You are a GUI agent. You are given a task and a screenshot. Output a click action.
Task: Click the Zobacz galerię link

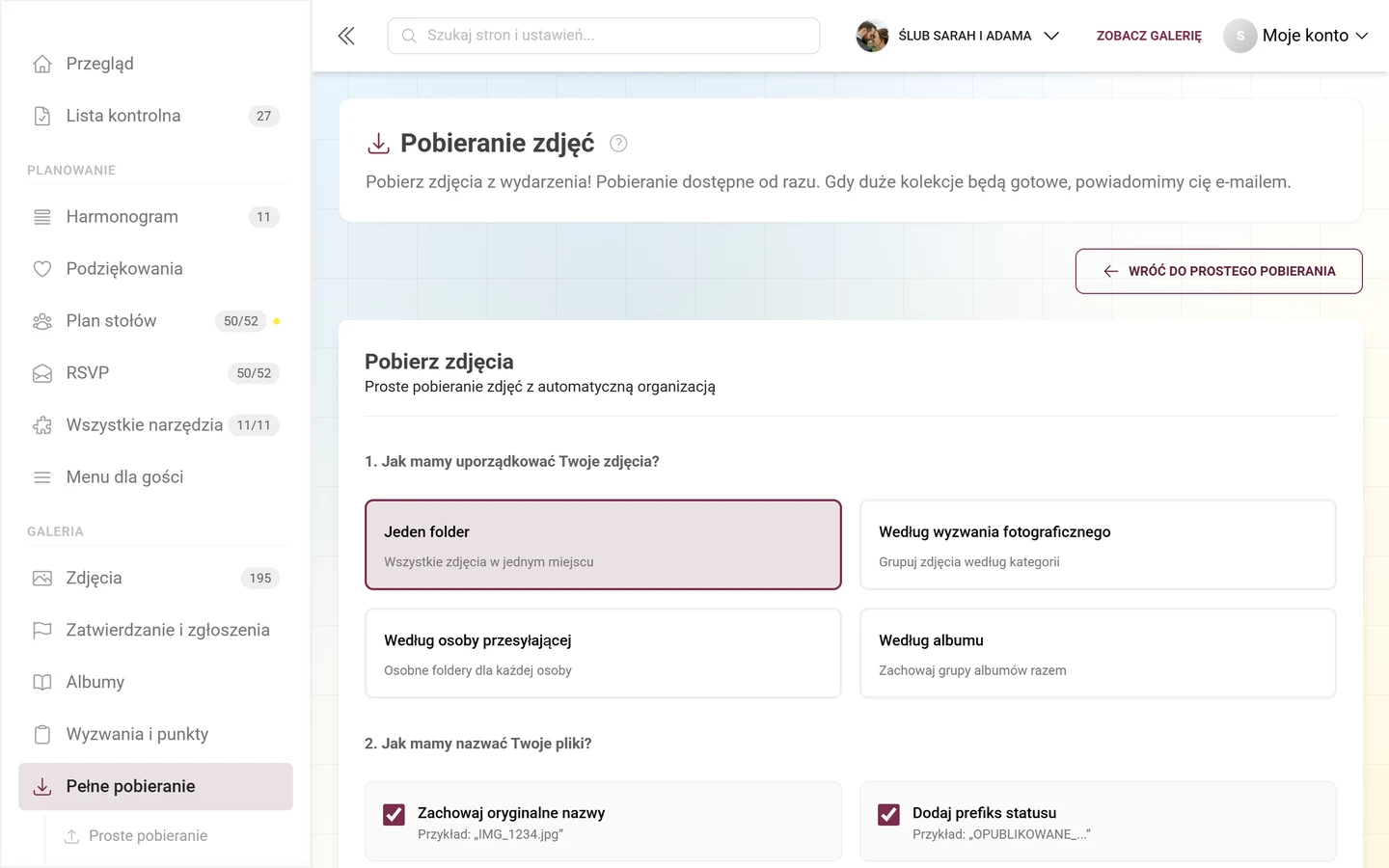click(1149, 36)
